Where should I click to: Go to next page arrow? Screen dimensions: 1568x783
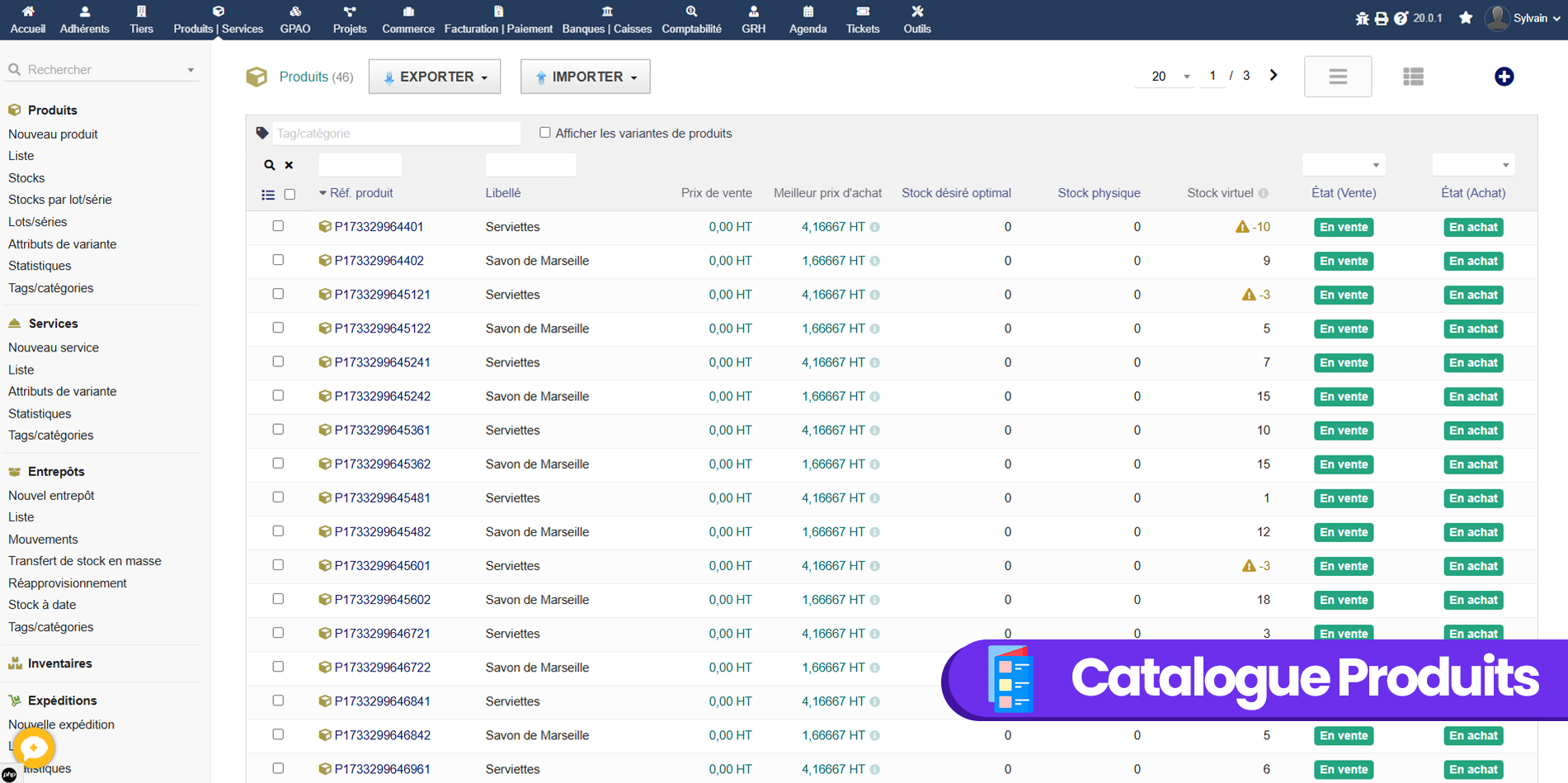[1274, 75]
